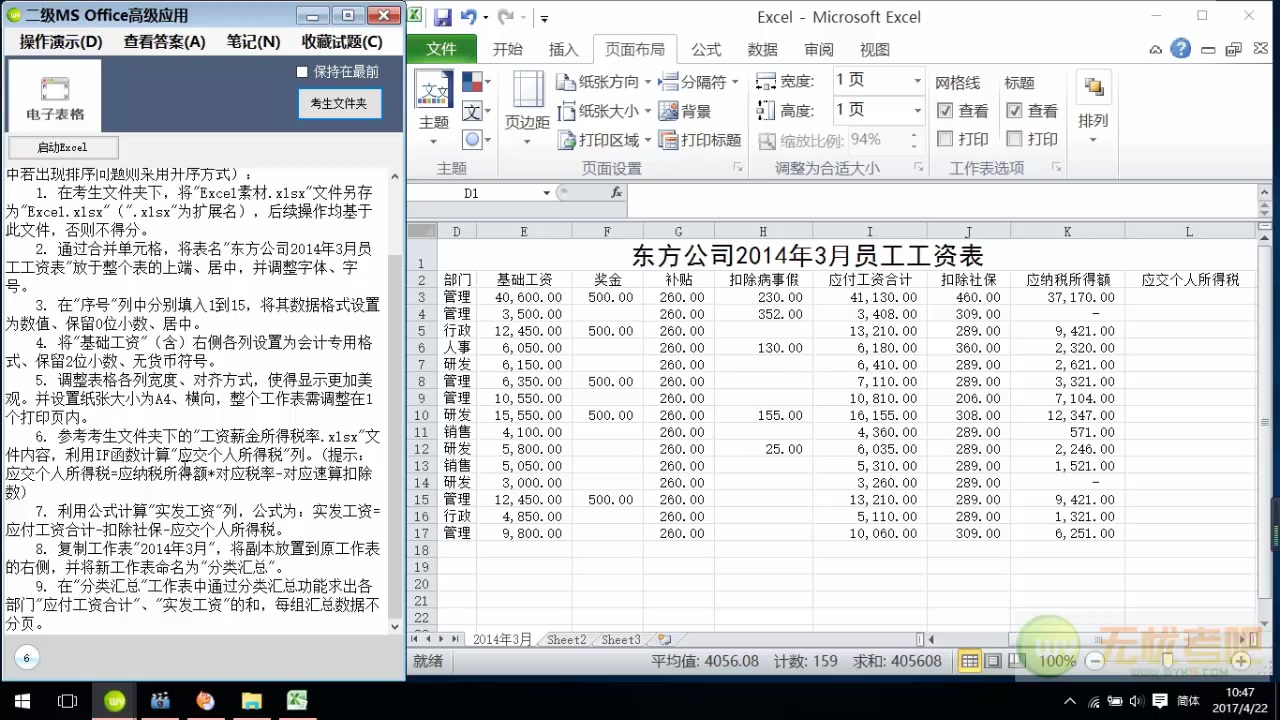The width and height of the screenshot is (1280, 720).
Task: Switch to Page Break Preview in status bar
Action: (x=1017, y=661)
